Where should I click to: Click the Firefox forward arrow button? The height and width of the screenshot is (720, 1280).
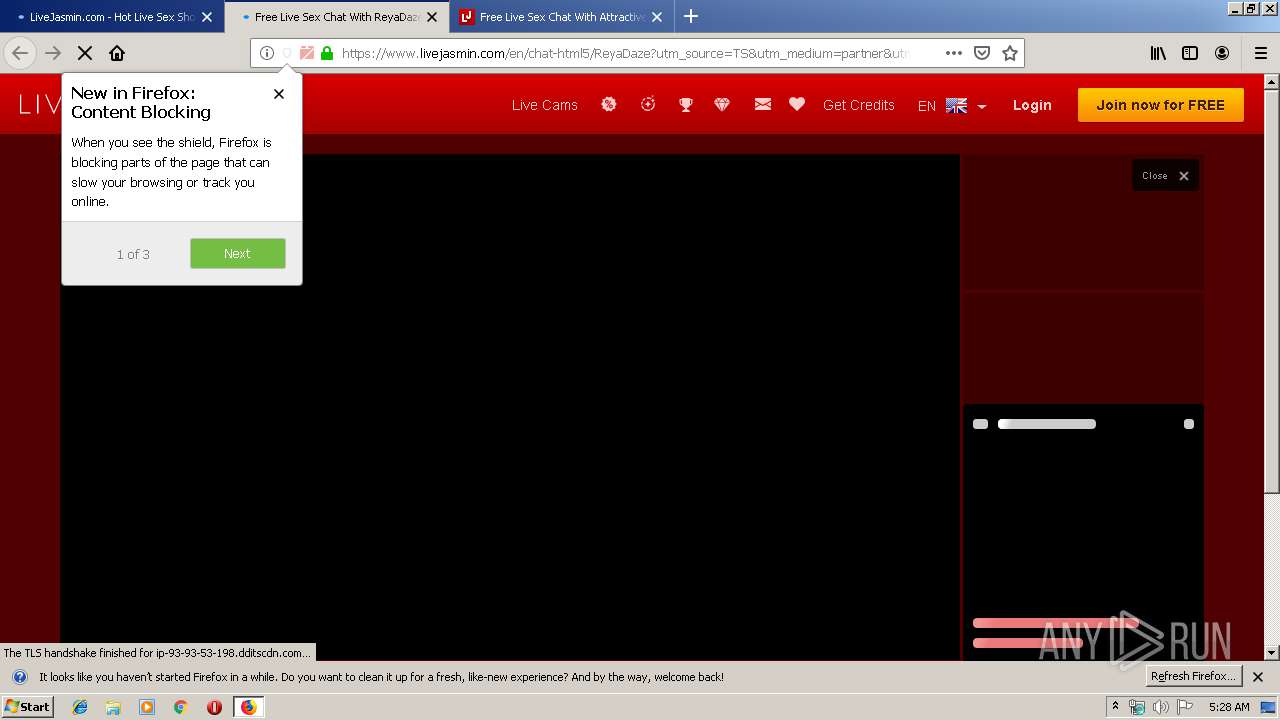(x=53, y=53)
